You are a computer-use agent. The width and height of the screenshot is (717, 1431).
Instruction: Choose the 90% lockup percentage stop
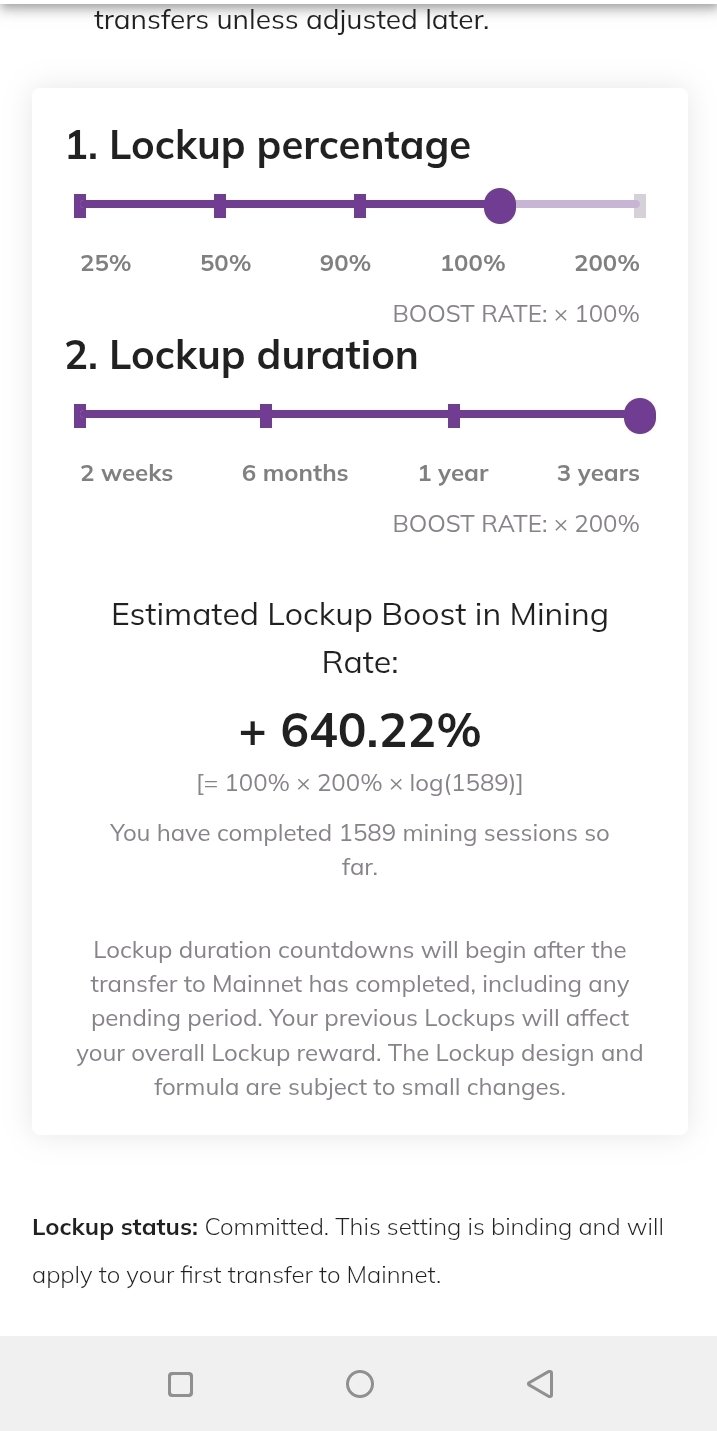[360, 207]
